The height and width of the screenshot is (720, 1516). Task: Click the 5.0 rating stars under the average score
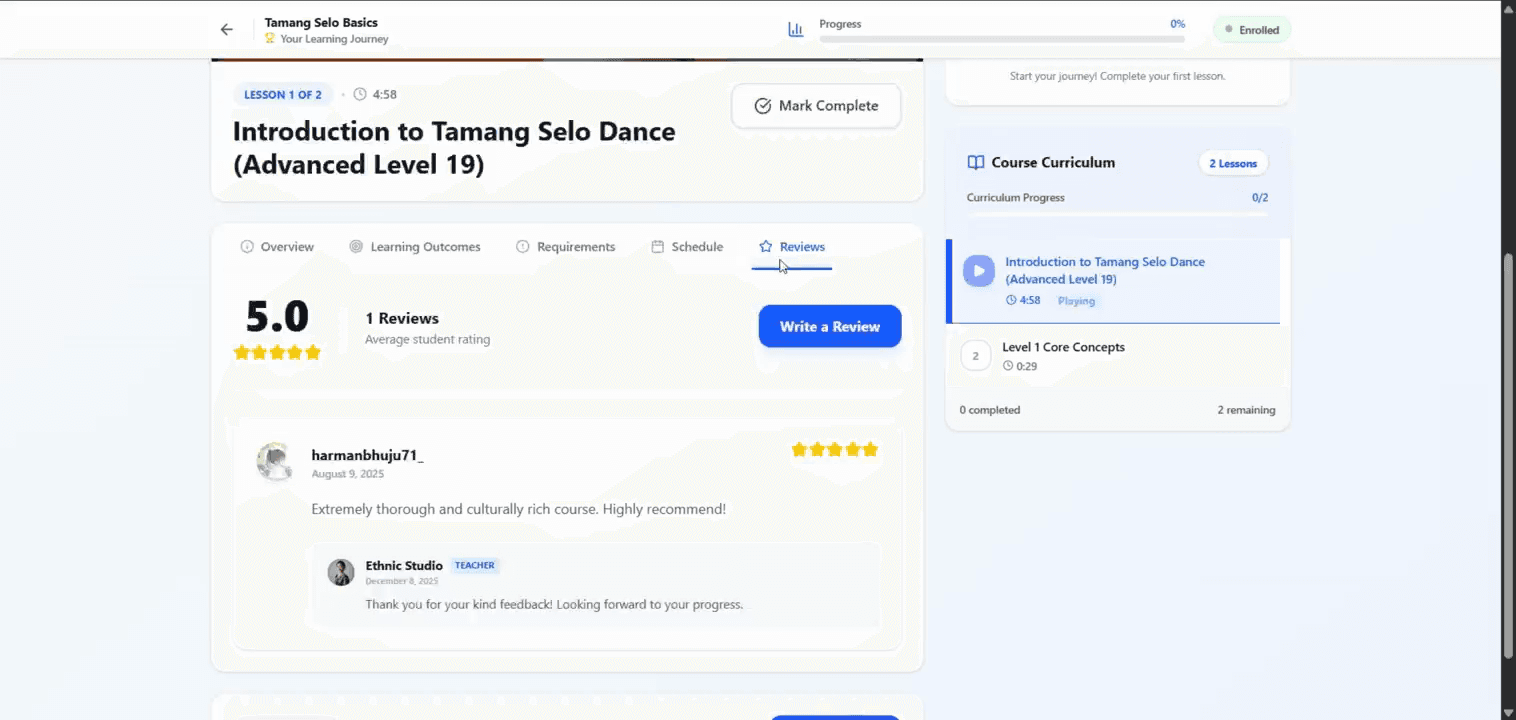277,352
